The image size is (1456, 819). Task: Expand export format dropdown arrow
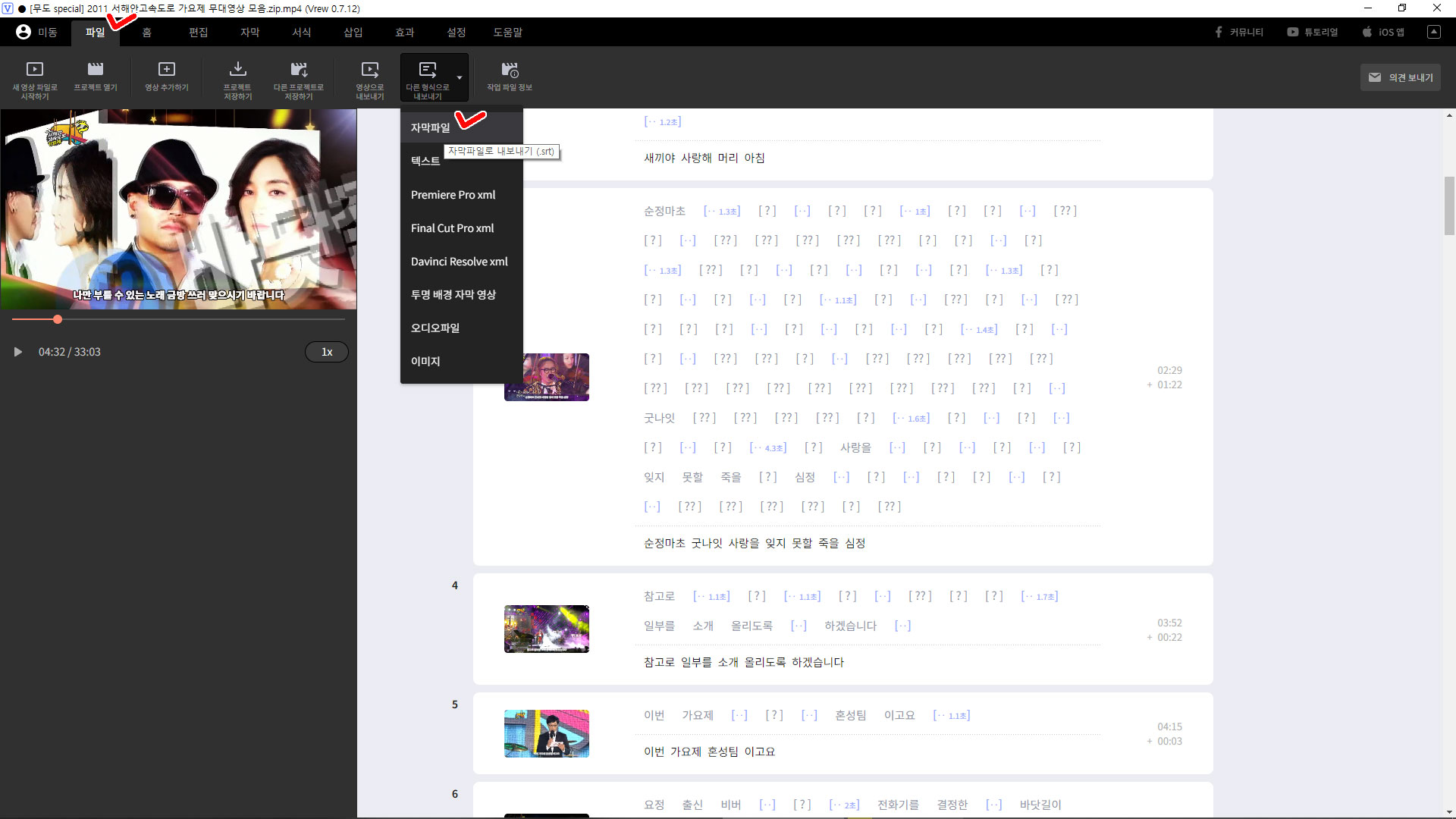click(460, 77)
